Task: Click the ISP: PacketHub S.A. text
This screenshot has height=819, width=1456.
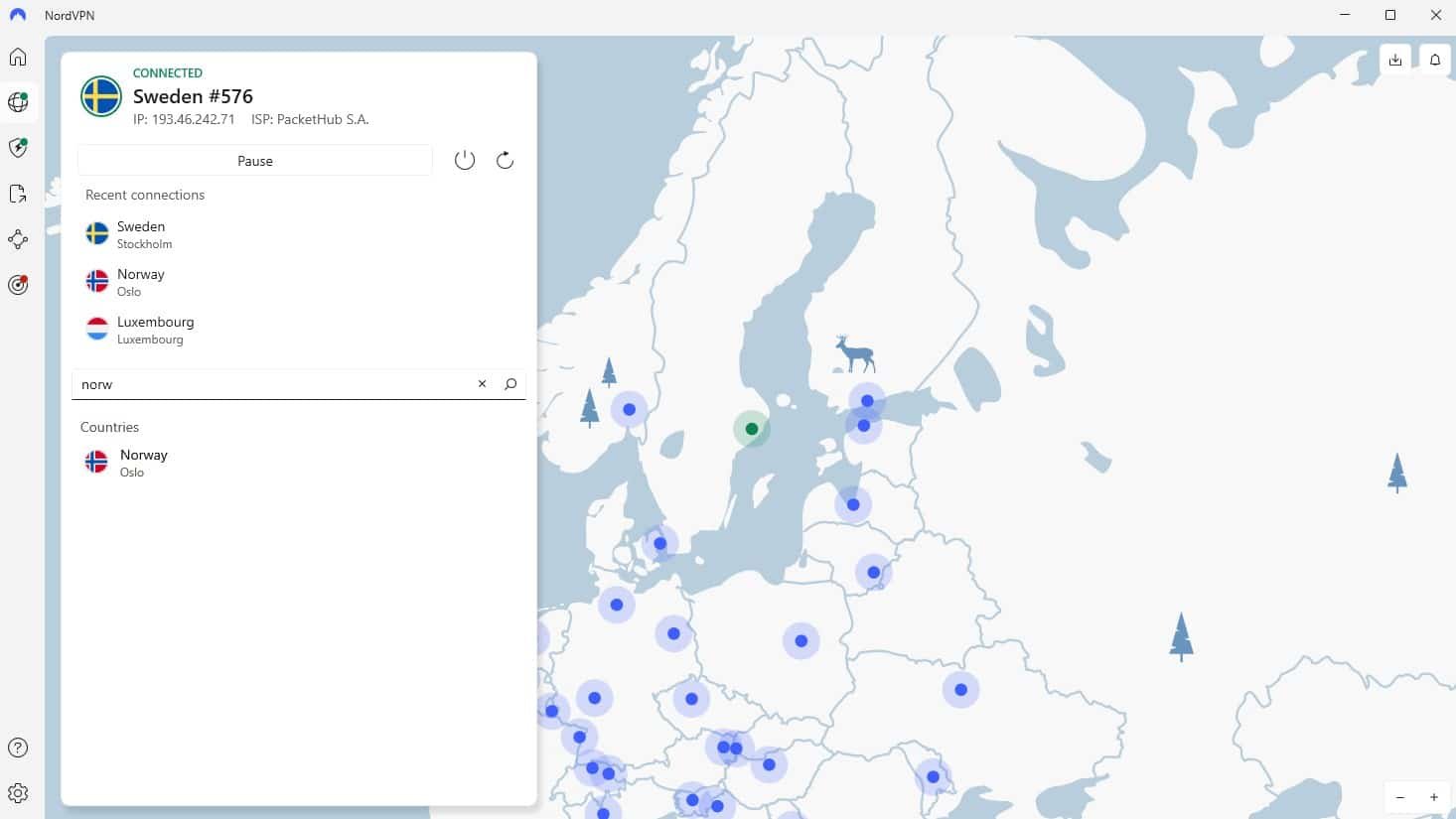Action: [x=310, y=119]
